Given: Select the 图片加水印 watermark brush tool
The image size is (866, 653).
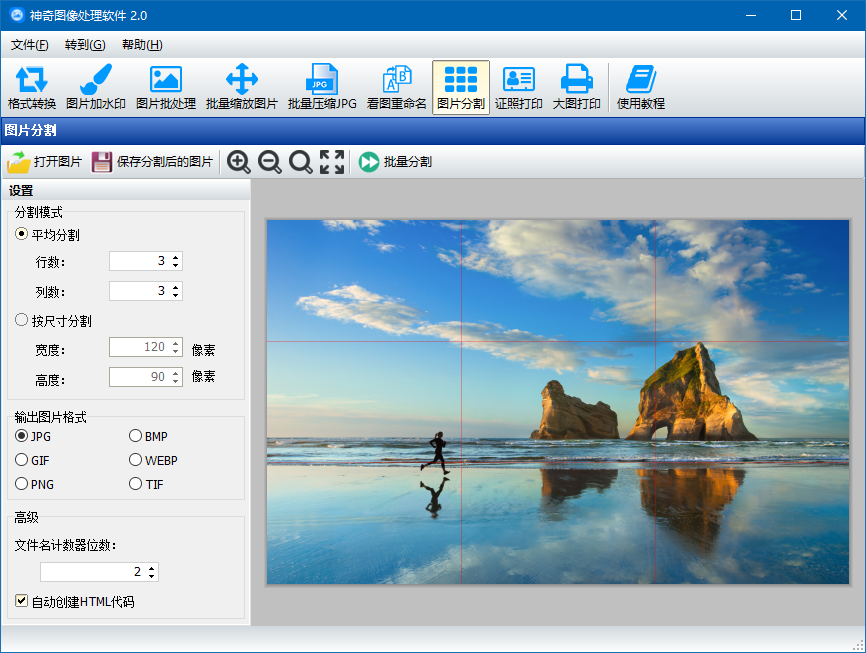Looking at the screenshot, I should pyautogui.click(x=96, y=87).
